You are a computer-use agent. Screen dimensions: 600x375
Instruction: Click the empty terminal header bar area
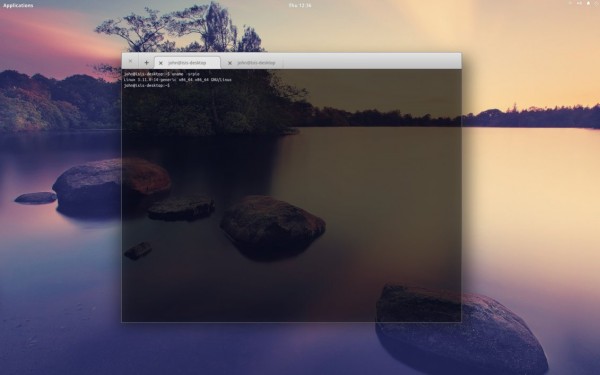pos(371,61)
